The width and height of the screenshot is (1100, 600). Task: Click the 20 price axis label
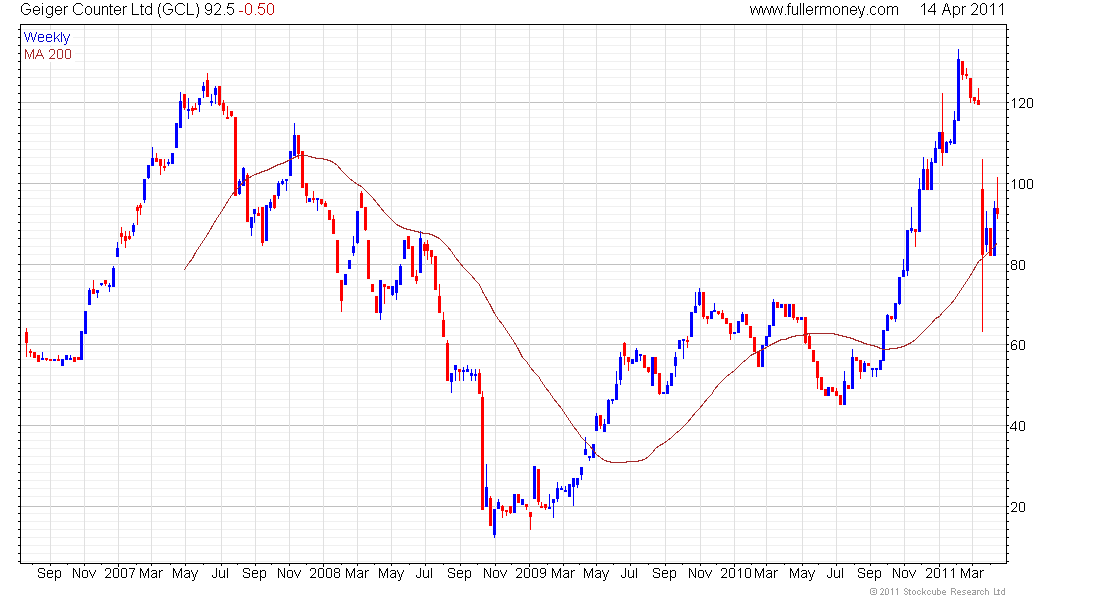[x=1018, y=507]
